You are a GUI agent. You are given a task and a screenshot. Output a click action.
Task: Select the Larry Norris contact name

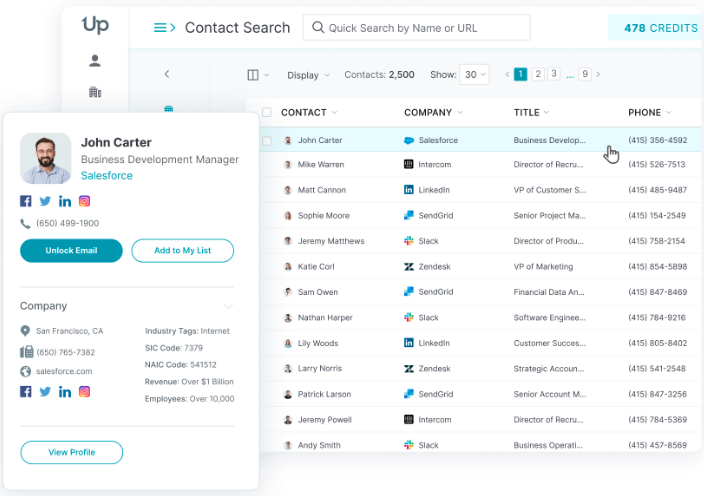pos(320,369)
